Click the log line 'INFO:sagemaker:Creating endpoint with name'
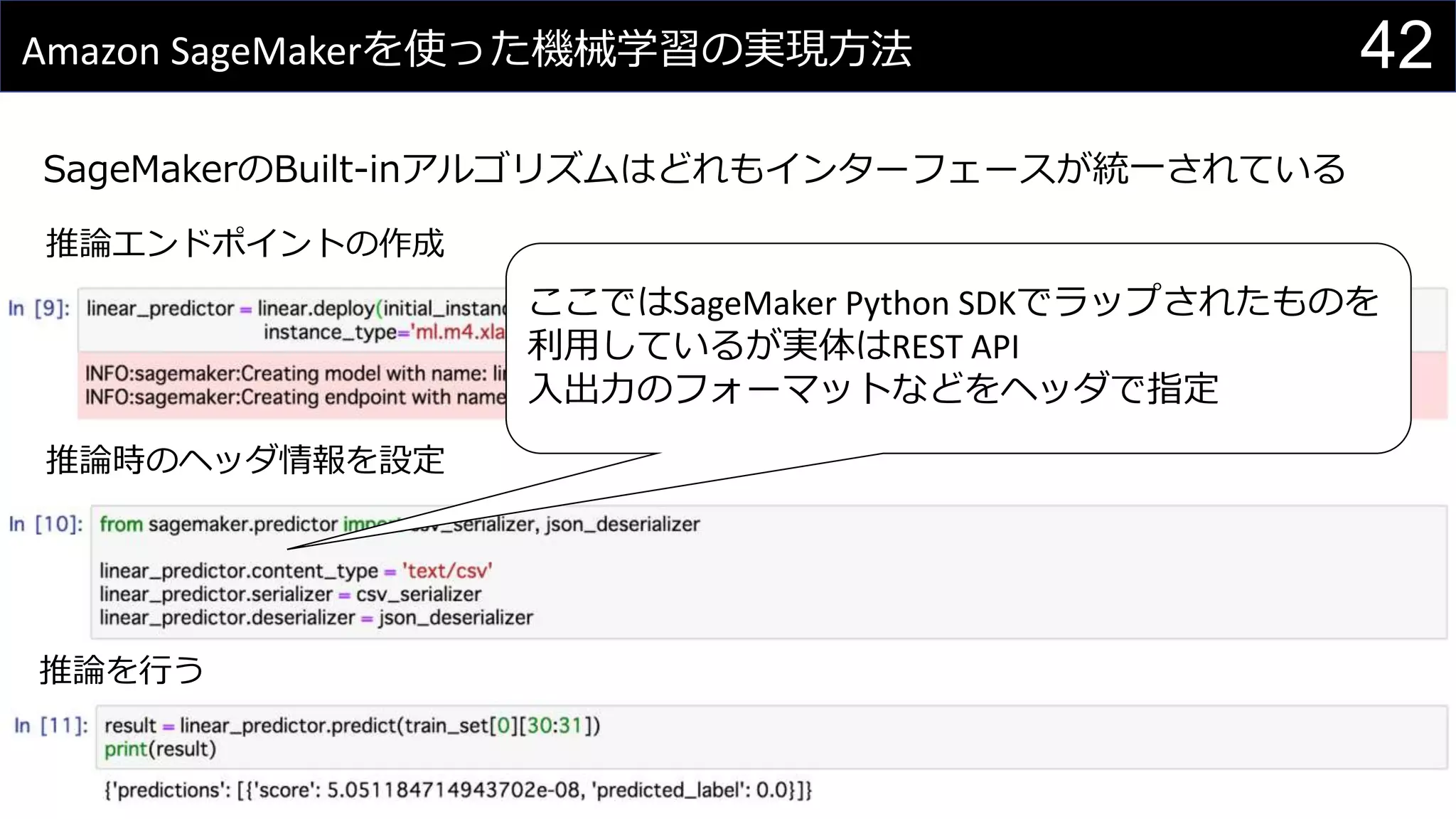Image resolution: width=1456 pixels, height=819 pixels. [x=296, y=397]
